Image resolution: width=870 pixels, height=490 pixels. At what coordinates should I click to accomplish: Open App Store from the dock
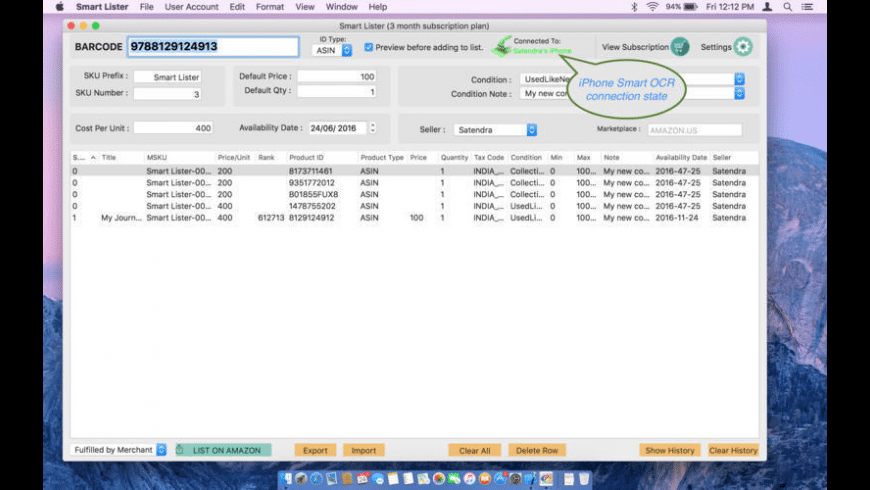click(x=500, y=478)
